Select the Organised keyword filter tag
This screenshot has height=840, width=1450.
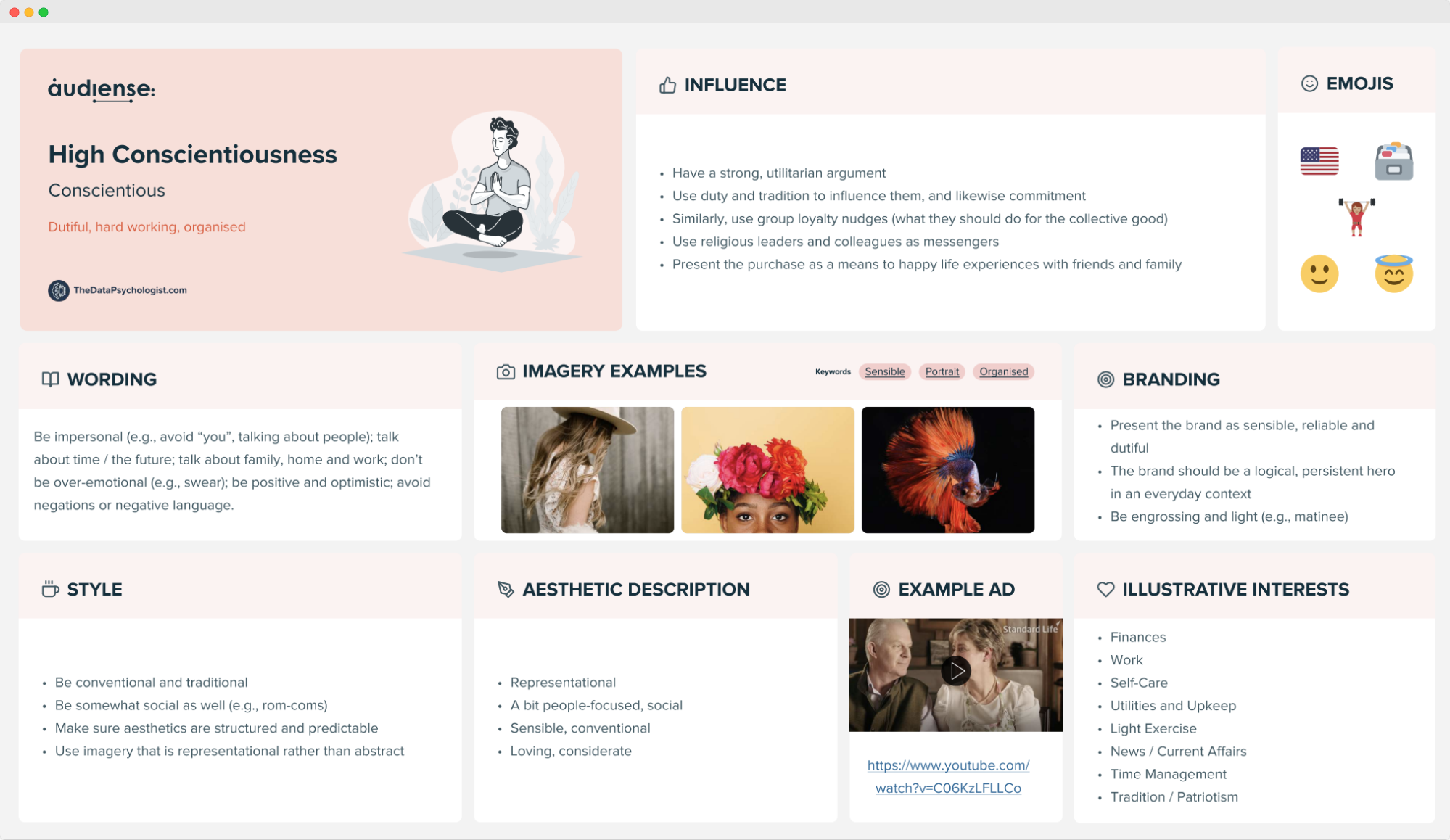[x=1003, y=371]
